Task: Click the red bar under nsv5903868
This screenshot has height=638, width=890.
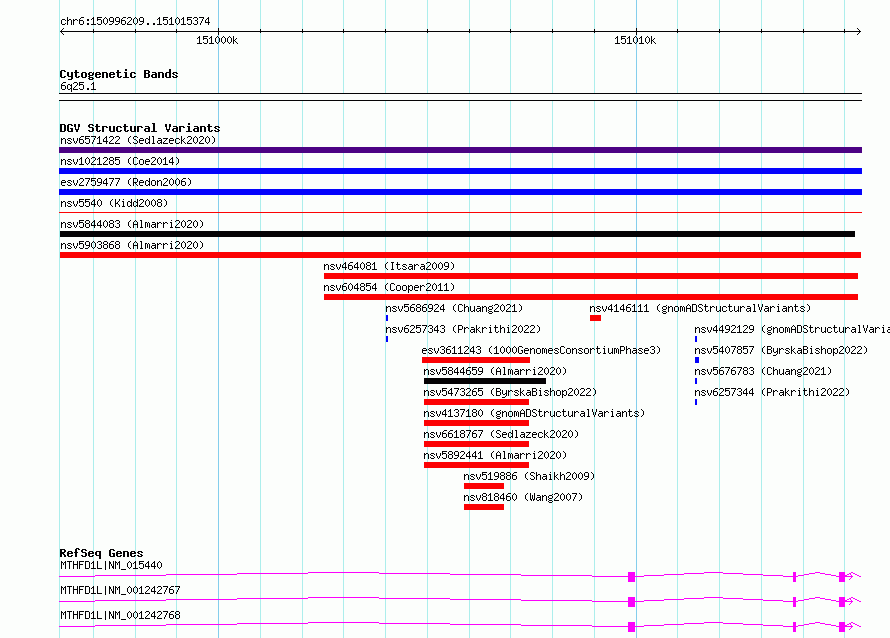Action: pyautogui.click(x=460, y=255)
